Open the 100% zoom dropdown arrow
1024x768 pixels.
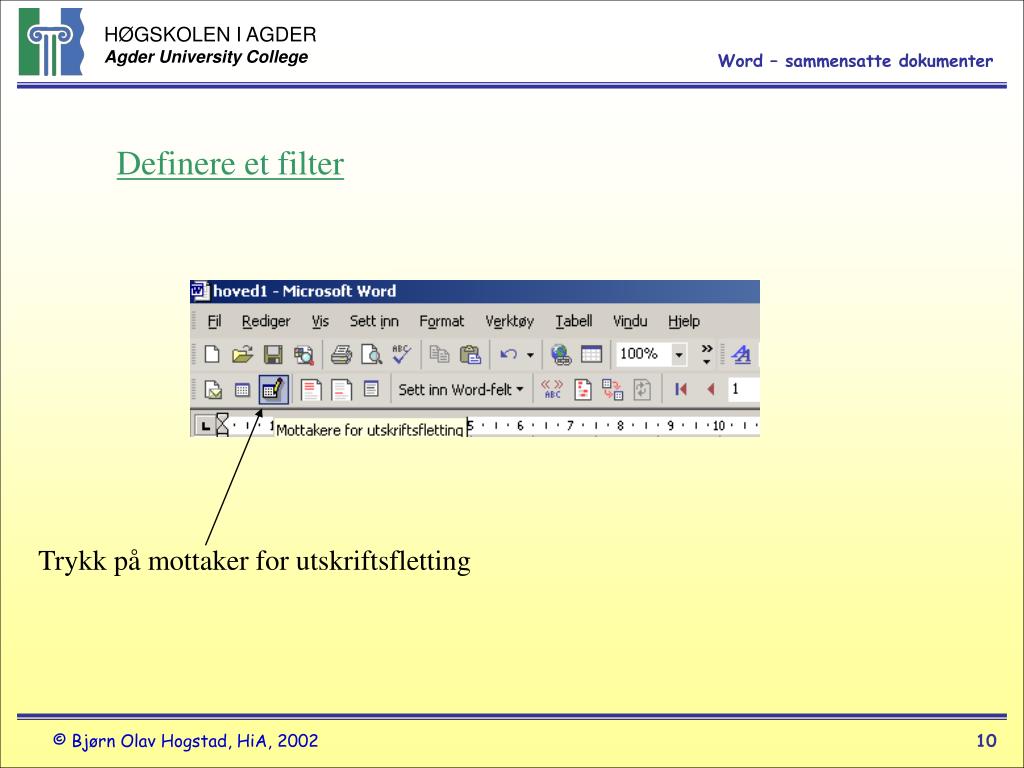tap(679, 355)
